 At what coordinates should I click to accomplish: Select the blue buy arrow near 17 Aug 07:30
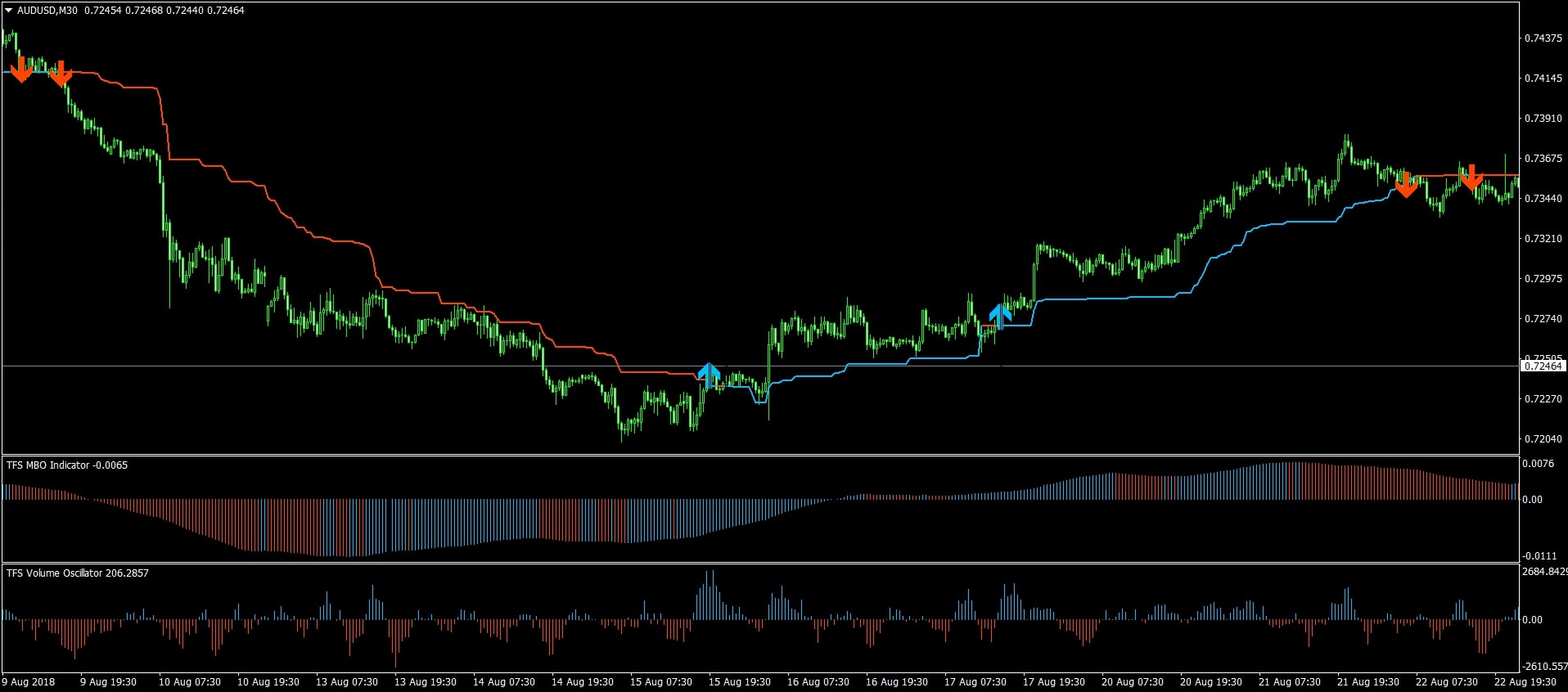tap(999, 316)
